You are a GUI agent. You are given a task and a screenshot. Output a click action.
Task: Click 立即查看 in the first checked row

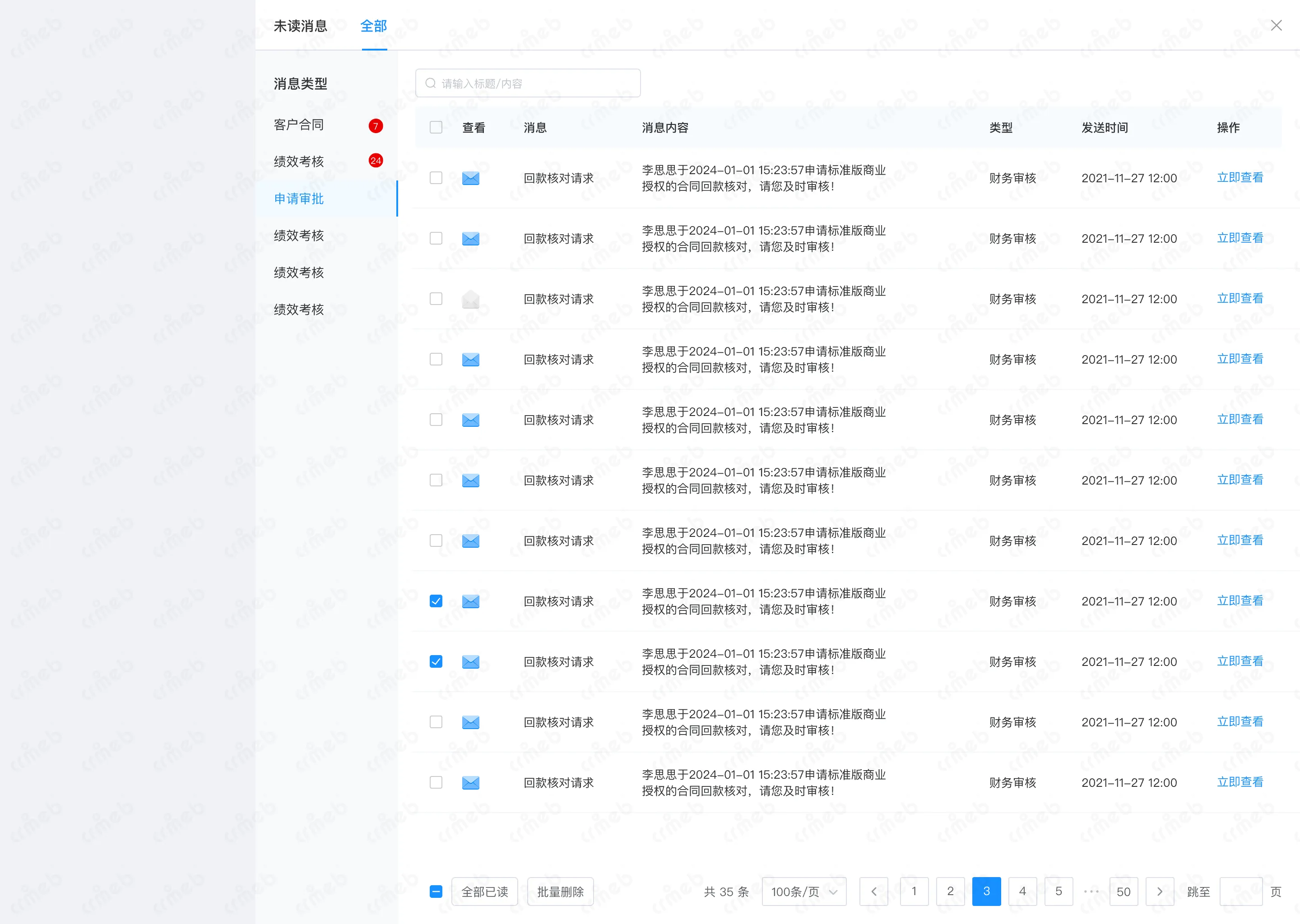1240,601
